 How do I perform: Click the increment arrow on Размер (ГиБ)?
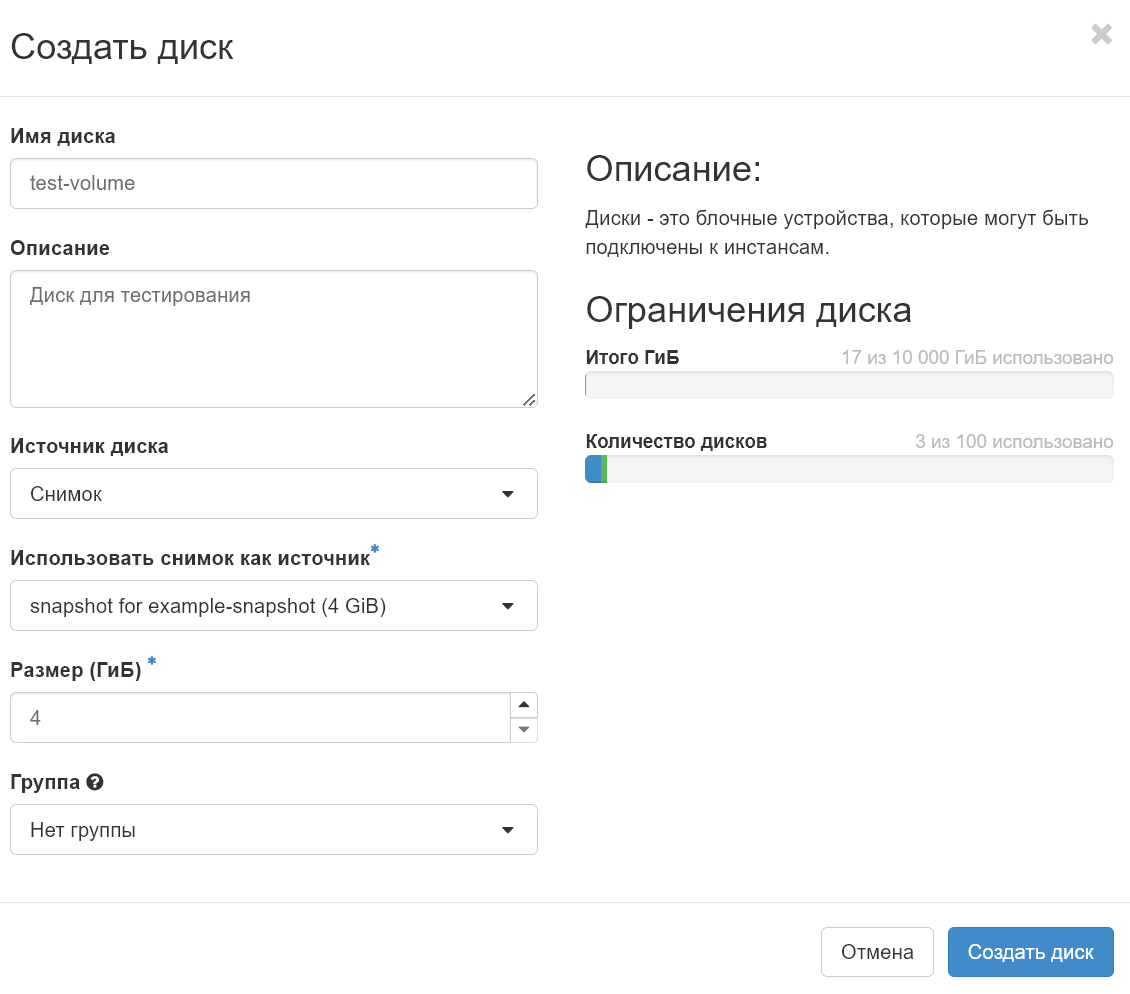523,704
